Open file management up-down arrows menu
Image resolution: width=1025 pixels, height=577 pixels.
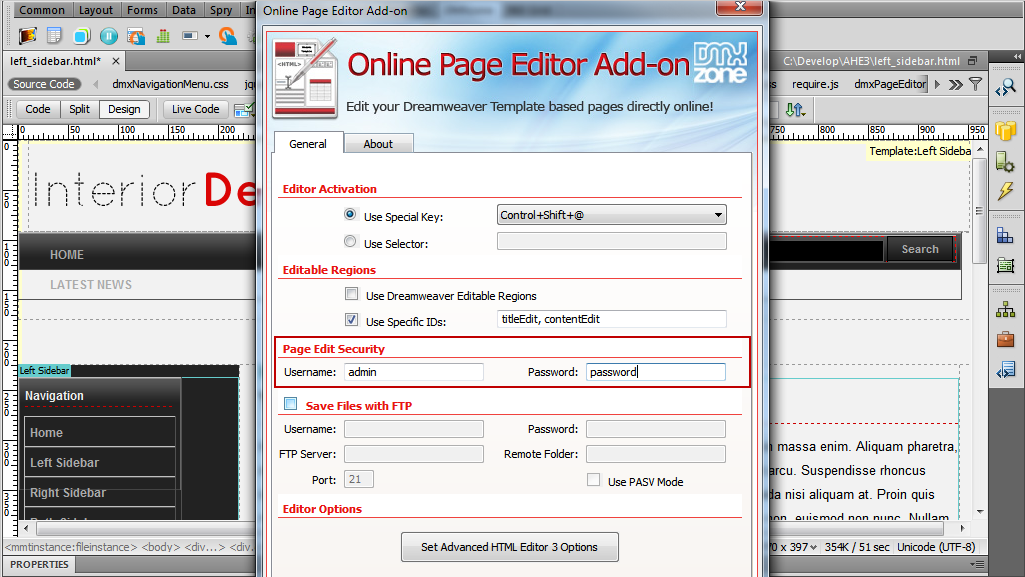pyautogui.click(x=795, y=110)
